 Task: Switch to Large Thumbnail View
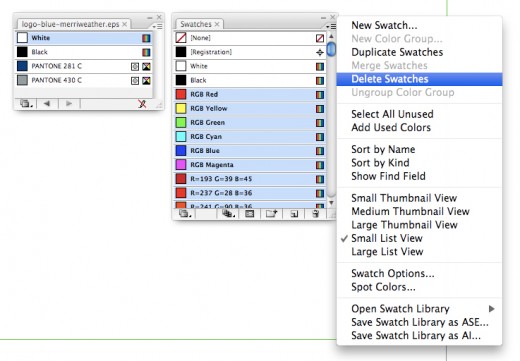[x=404, y=225]
